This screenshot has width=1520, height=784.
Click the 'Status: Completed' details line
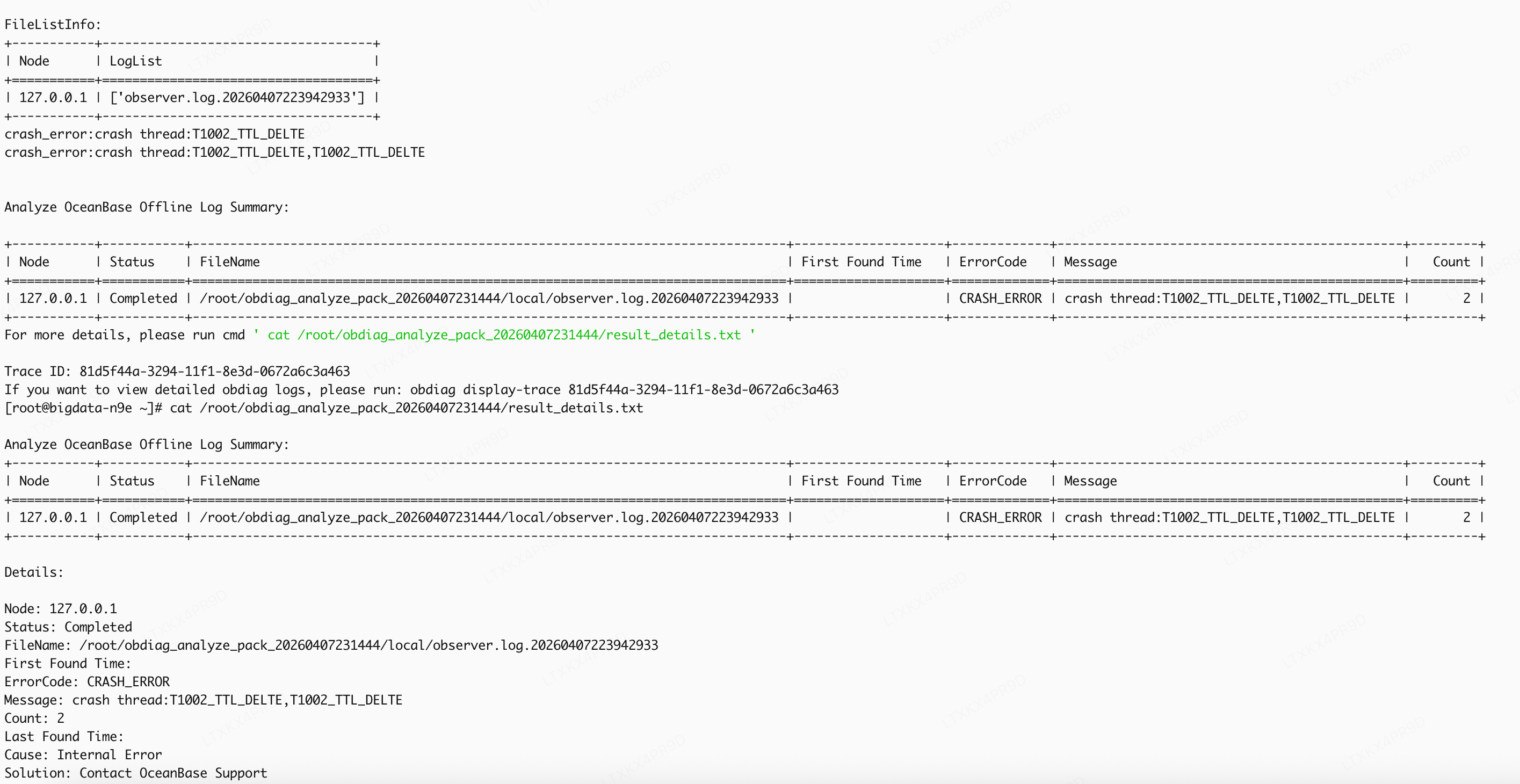(68, 627)
